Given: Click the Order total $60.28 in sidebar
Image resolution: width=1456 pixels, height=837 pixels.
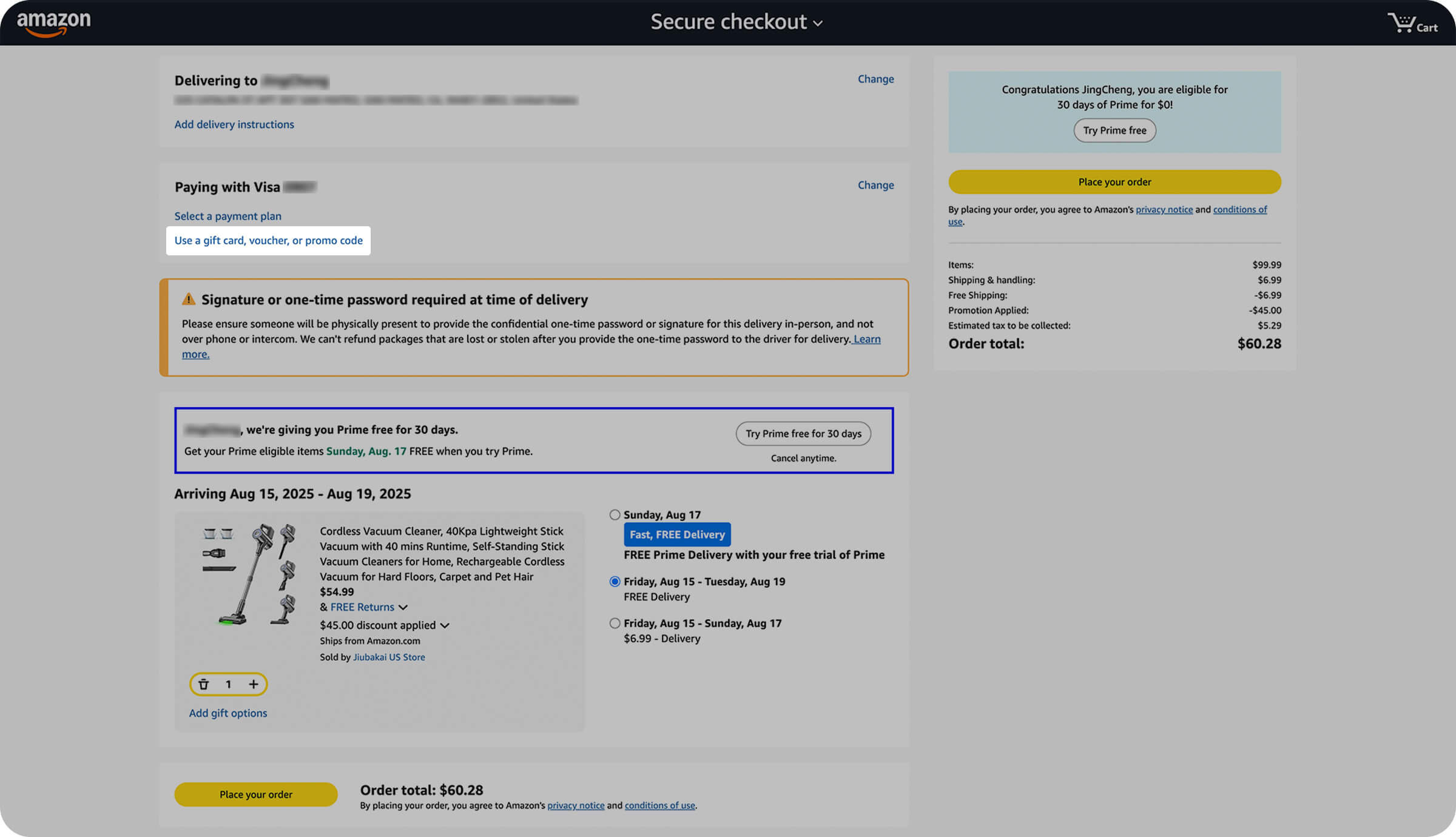Looking at the screenshot, I should [1259, 344].
